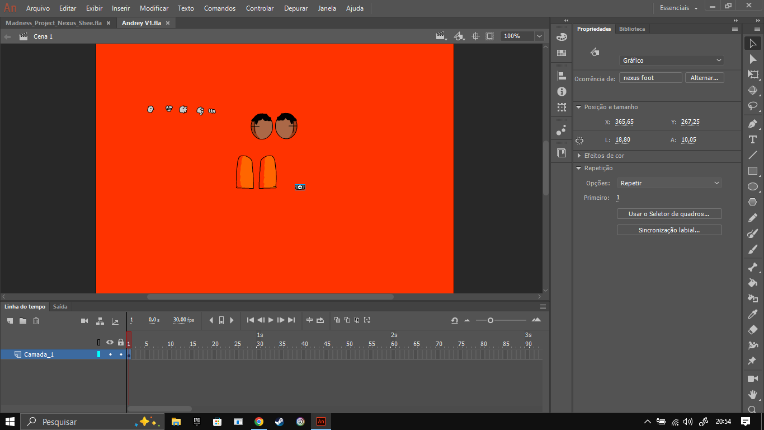The height and width of the screenshot is (430, 764).
Task: Open the Essenciais workspace dropdown
Action: click(x=678, y=8)
